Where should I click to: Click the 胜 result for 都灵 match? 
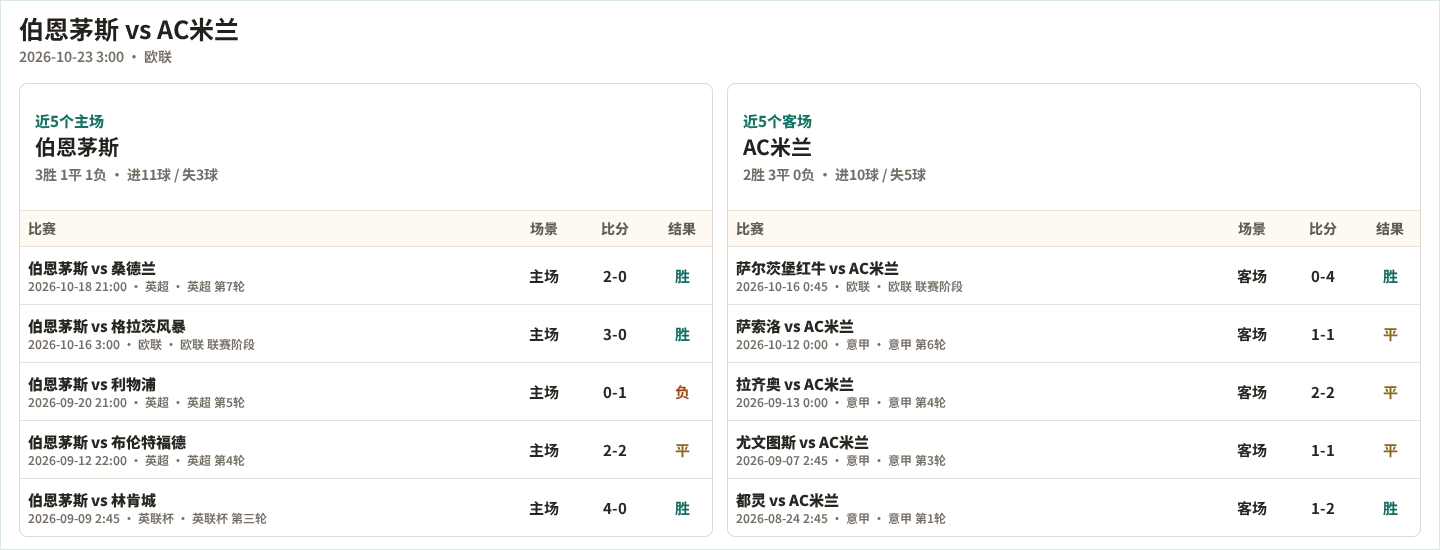click(x=1390, y=508)
